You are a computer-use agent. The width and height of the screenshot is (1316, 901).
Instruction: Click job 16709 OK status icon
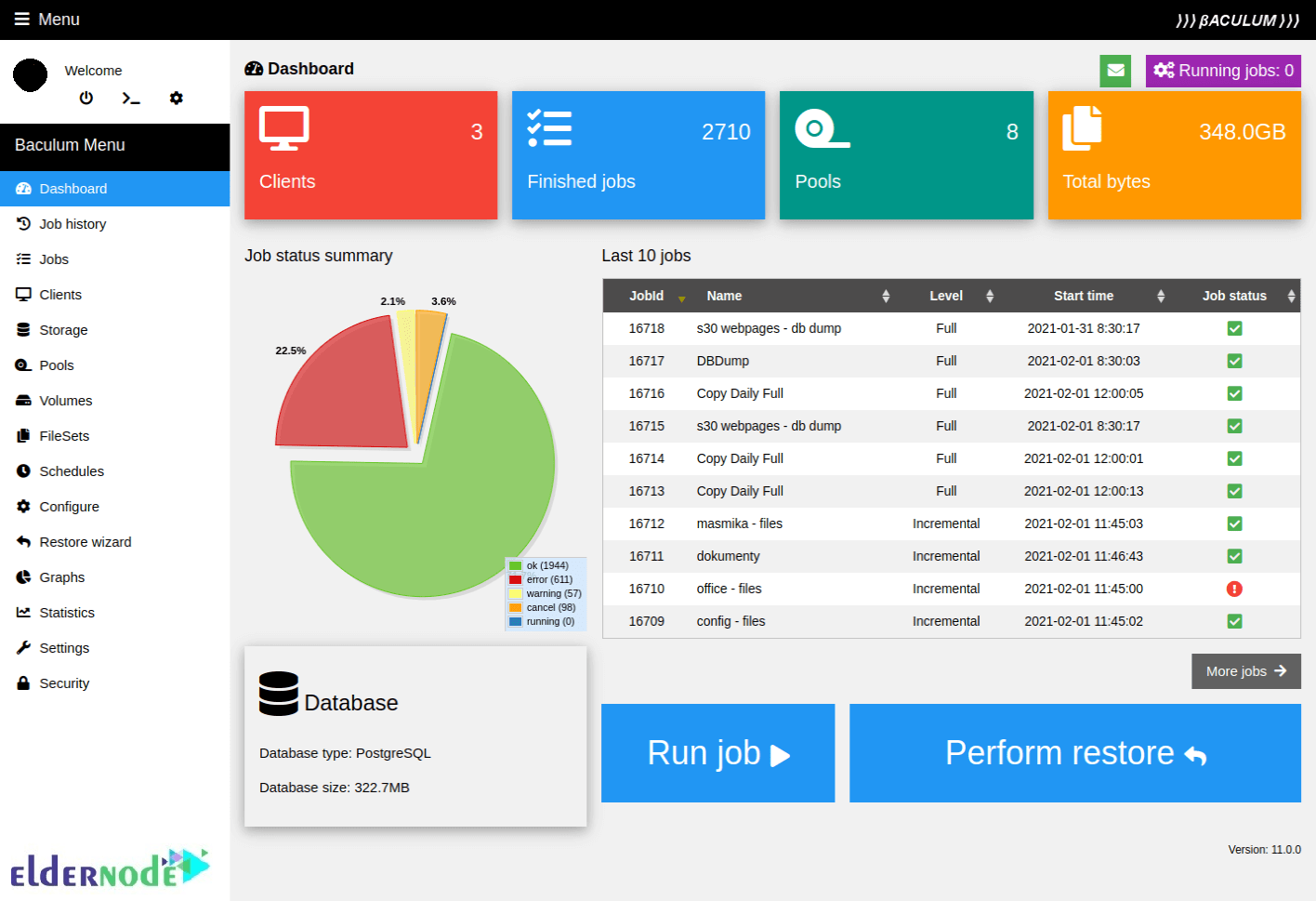[x=1234, y=621]
